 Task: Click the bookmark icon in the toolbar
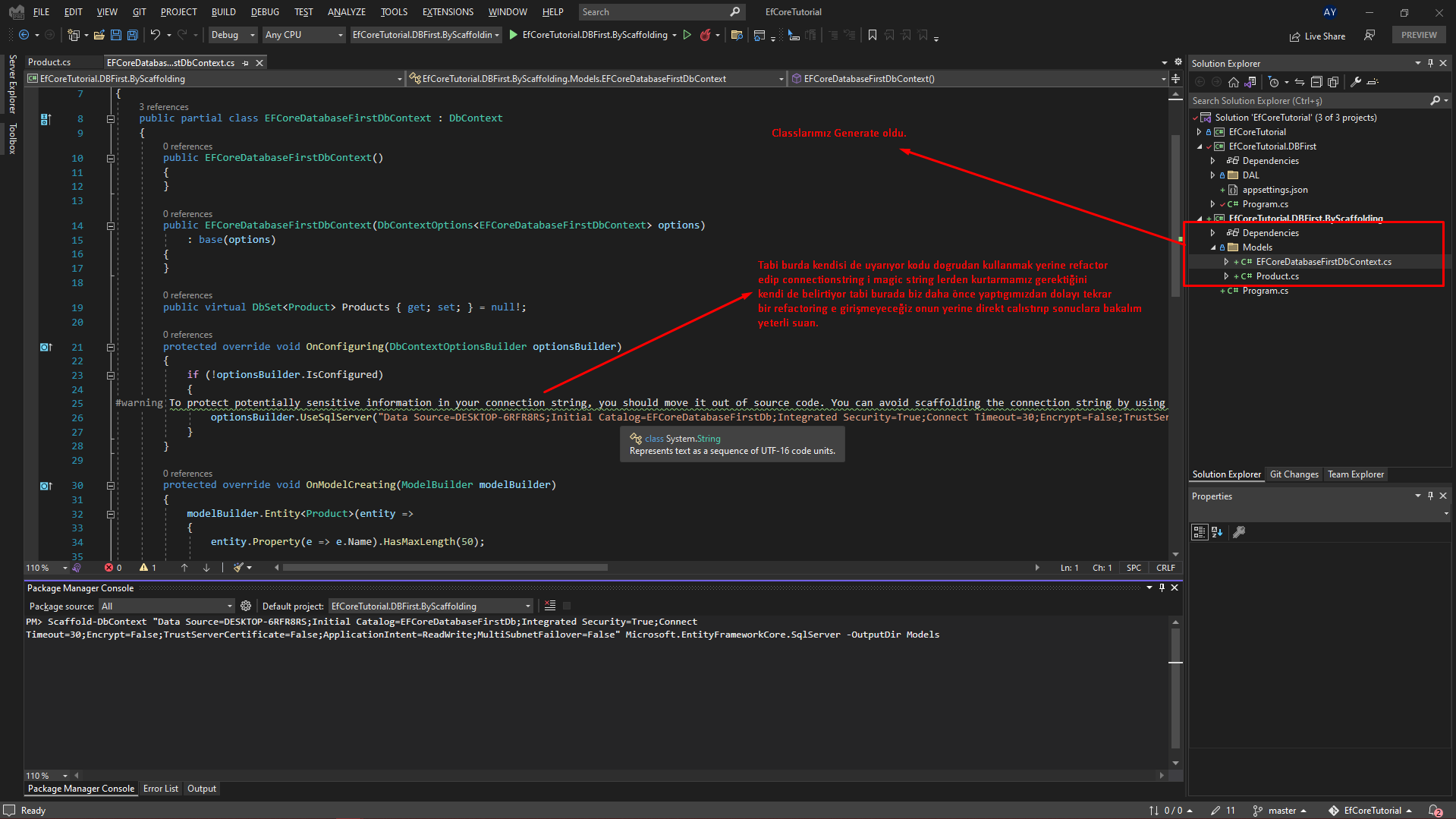pos(873,35)
